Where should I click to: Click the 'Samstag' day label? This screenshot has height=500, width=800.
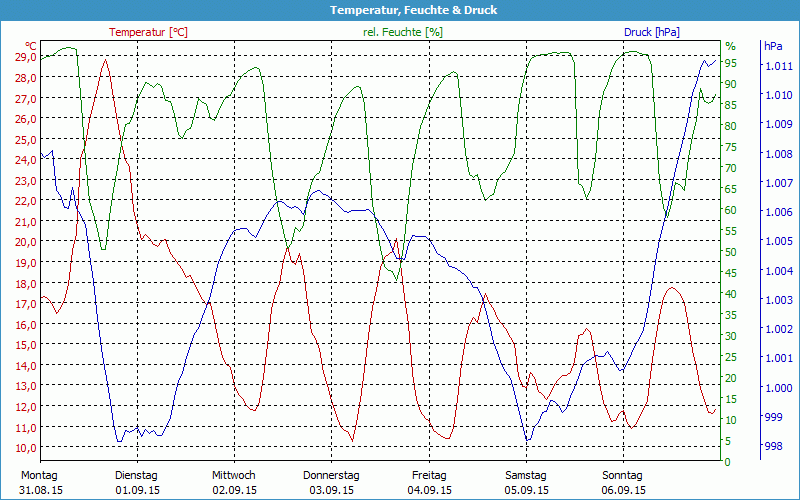pyautogui.click(x=526, y=476)
